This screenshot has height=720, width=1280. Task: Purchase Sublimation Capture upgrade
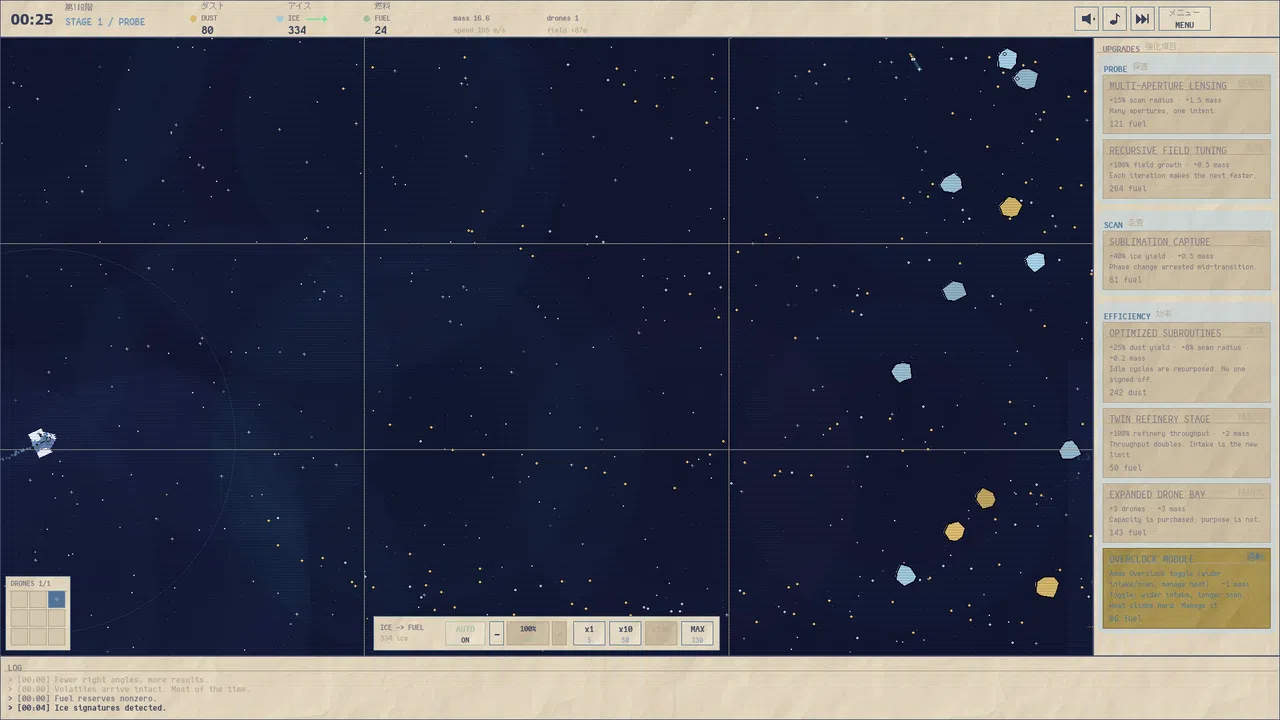pyautogui.click(x=1186, y=260)
